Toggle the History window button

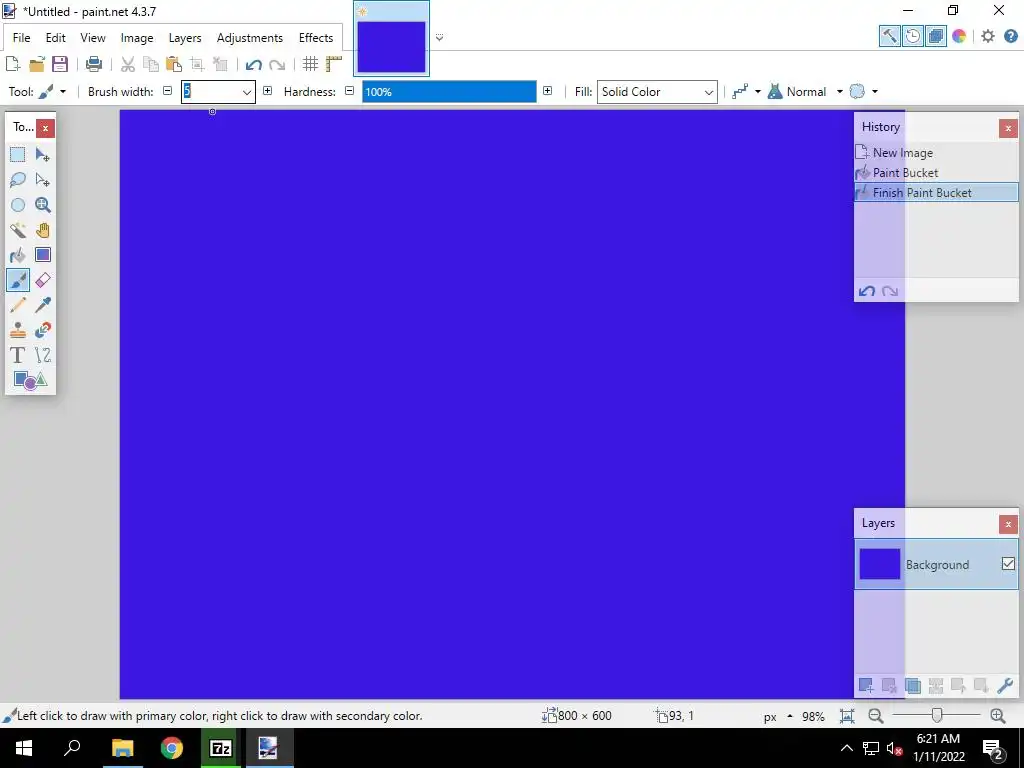(912, 37)
